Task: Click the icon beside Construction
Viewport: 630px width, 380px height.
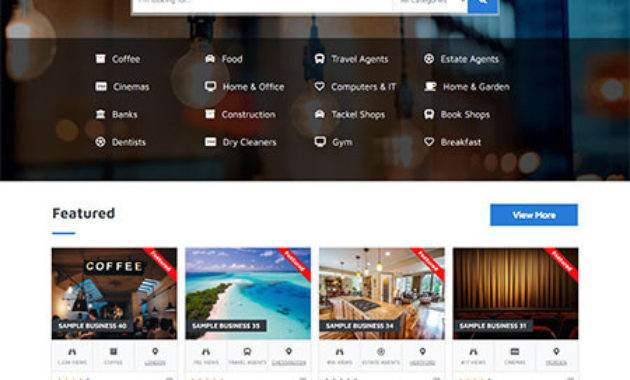Action: 210,114
